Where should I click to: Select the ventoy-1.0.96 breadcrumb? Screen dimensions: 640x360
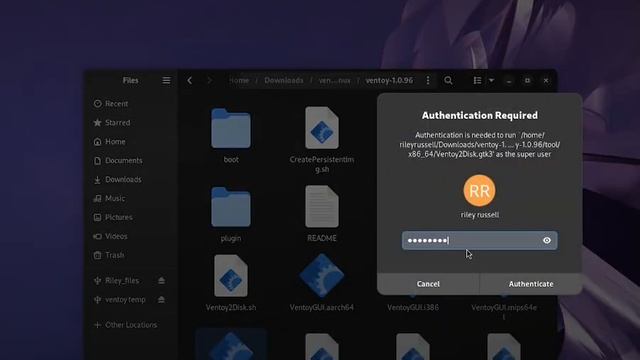[x=389, y=80]
